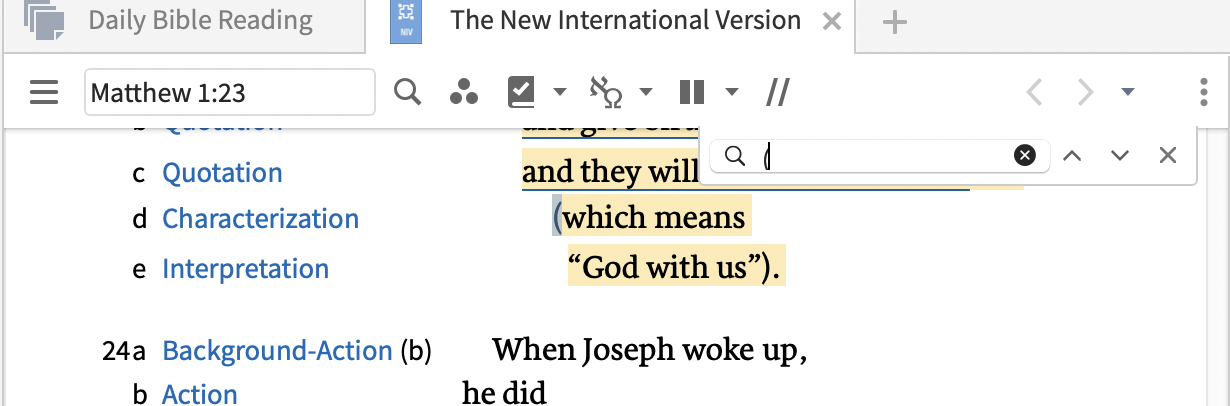Close The New International Version tab
The width and height of the screenshot is (1230, 406).
(831, 21)
